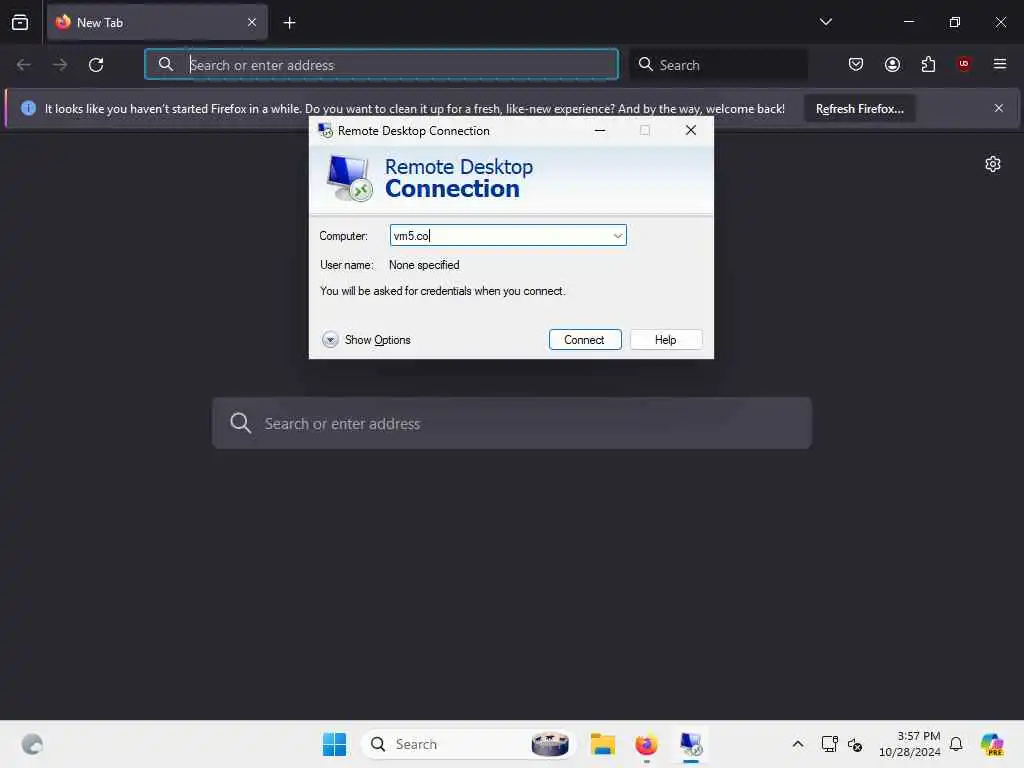Viewport: 1024px width, 768px height.
Task: Open the network display tray icon
Action: [829, 744]
